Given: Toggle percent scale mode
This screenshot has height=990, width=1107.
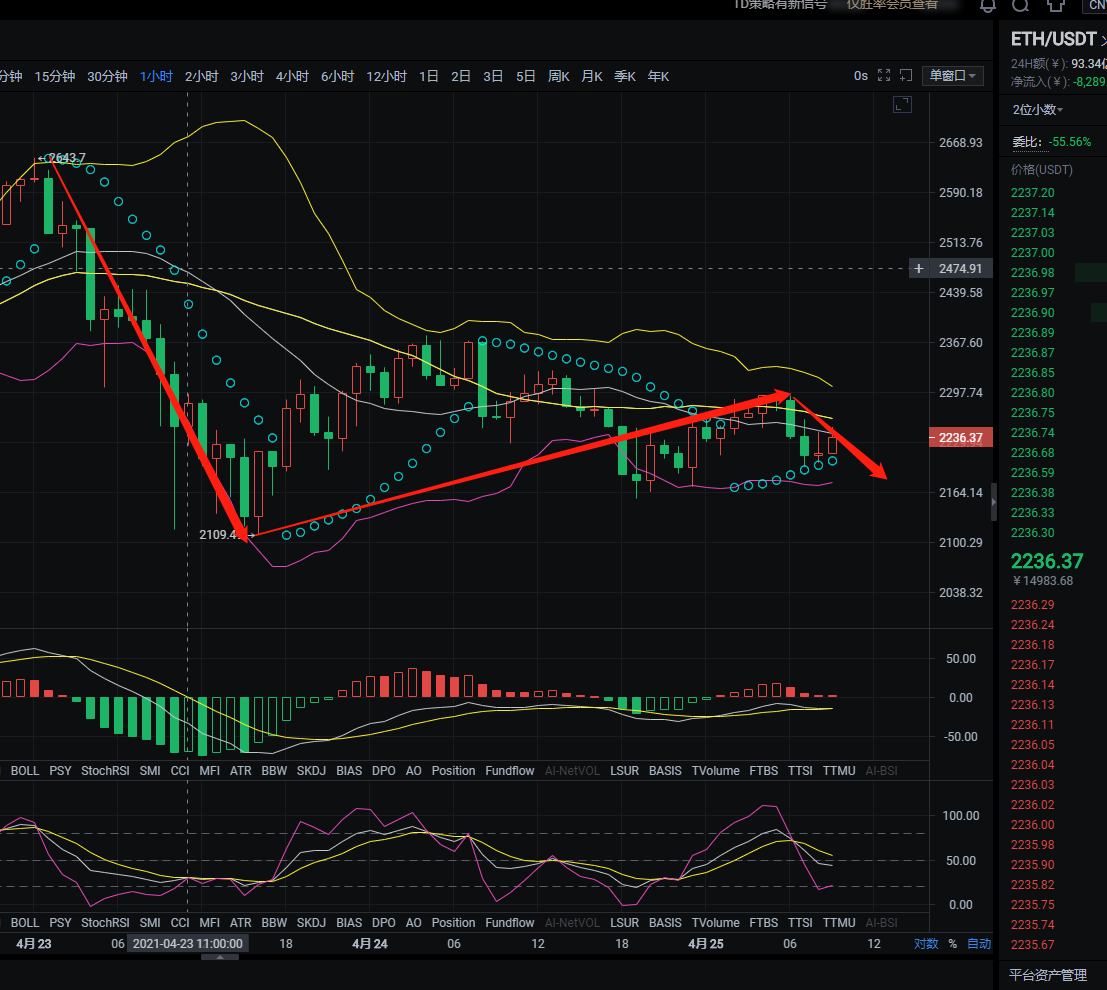Looking at the screenshot, I should tap(952, 944).
